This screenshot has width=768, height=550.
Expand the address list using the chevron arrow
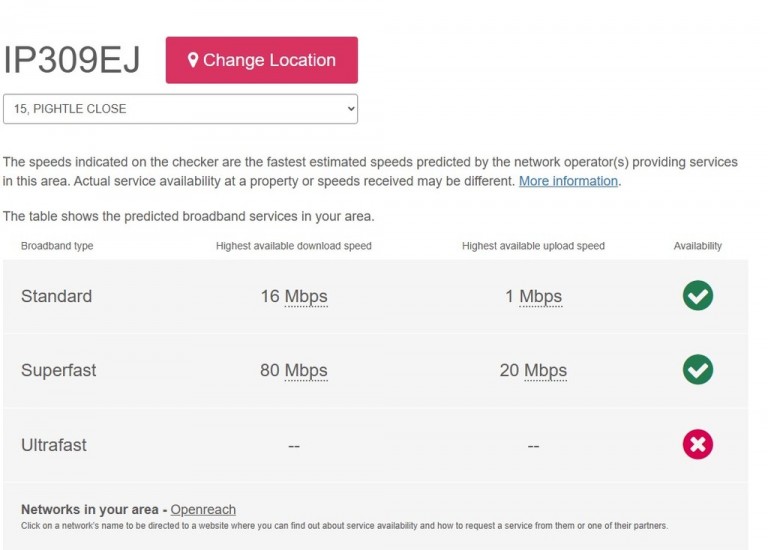pyautogui.click(x=351, y=109)
